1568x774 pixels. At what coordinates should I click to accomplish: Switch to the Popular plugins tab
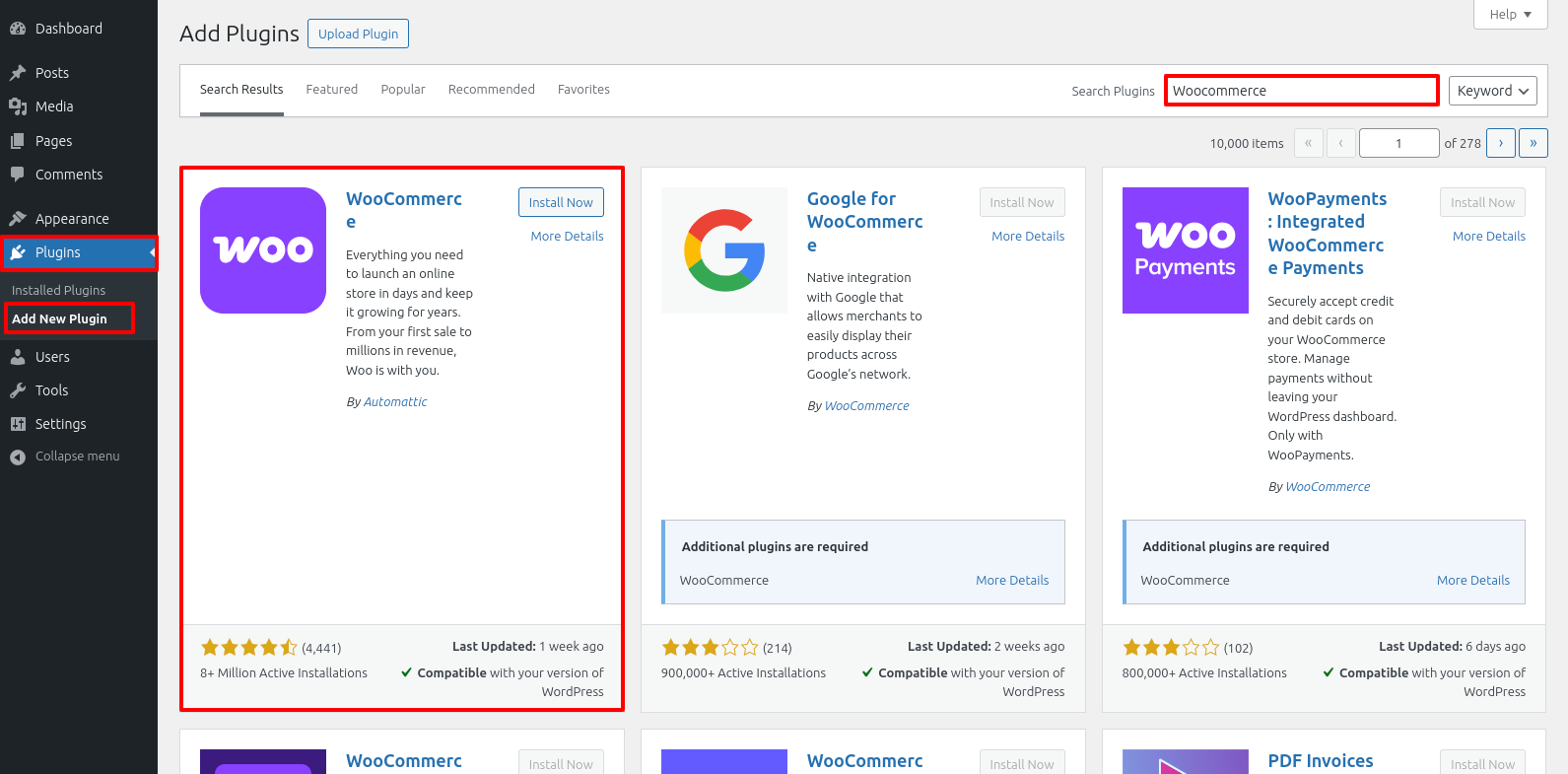point(403,90)
